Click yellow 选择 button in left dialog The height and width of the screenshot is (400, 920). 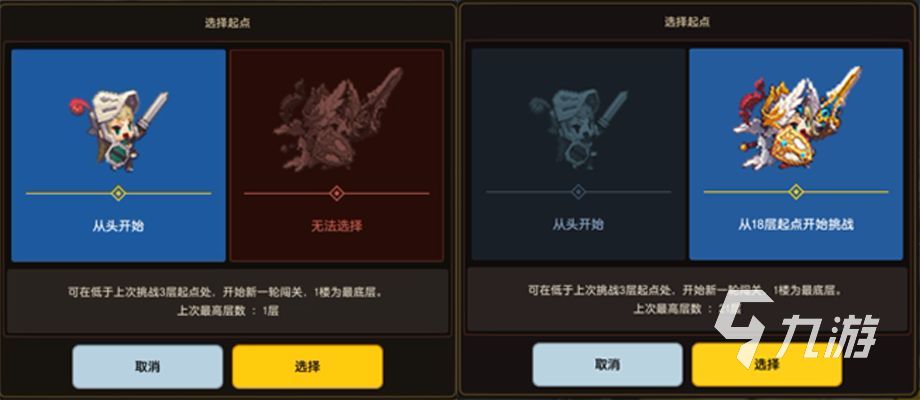307,367
